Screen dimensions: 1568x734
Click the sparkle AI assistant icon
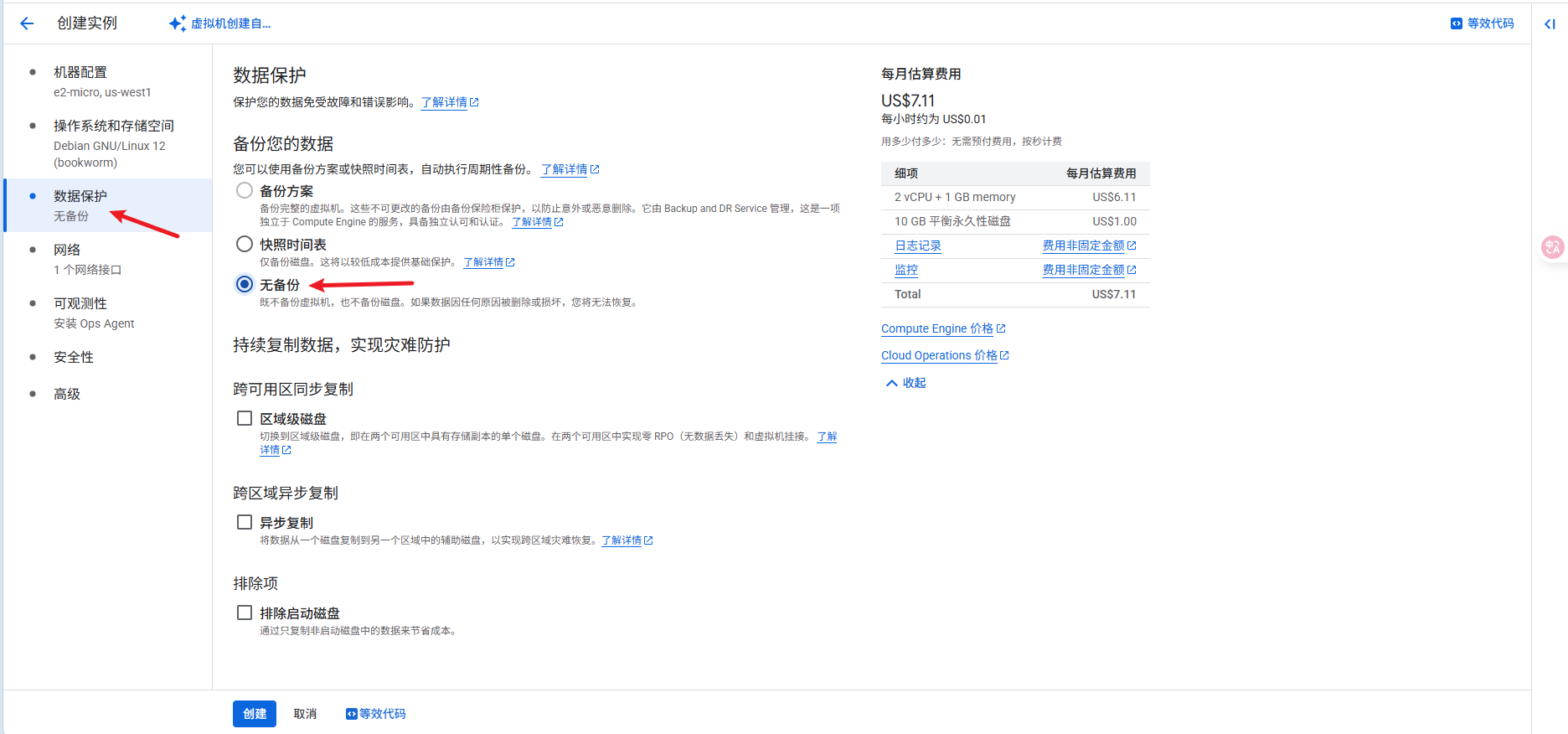[x=177, y=23]
